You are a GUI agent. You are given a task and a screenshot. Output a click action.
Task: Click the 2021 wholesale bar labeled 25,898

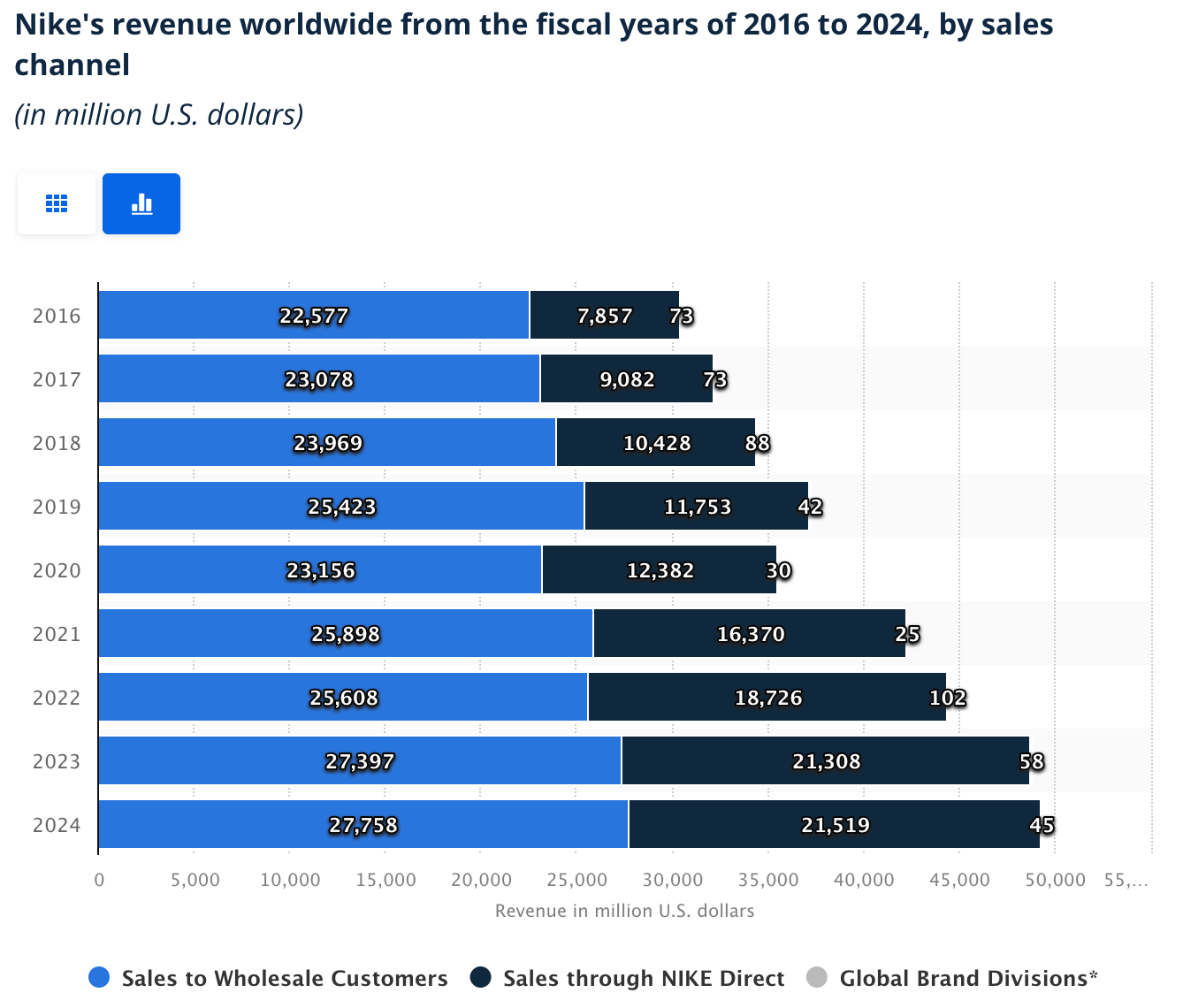346,633
